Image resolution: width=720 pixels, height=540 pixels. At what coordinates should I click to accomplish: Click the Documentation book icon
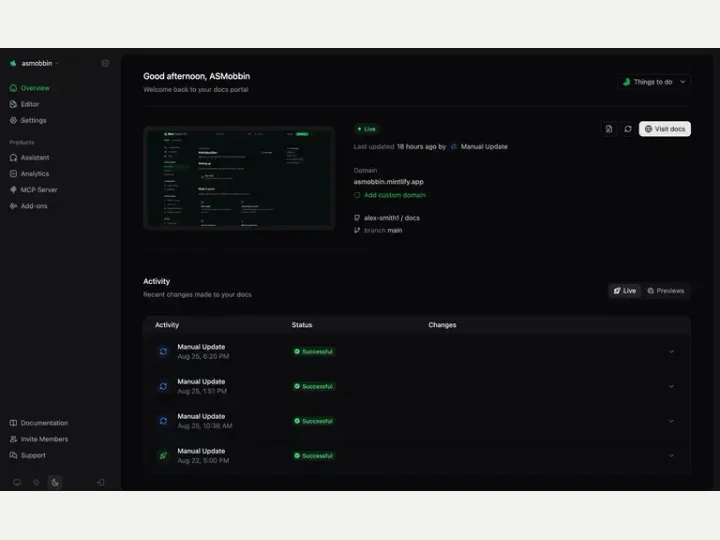[x=13, y=423]
